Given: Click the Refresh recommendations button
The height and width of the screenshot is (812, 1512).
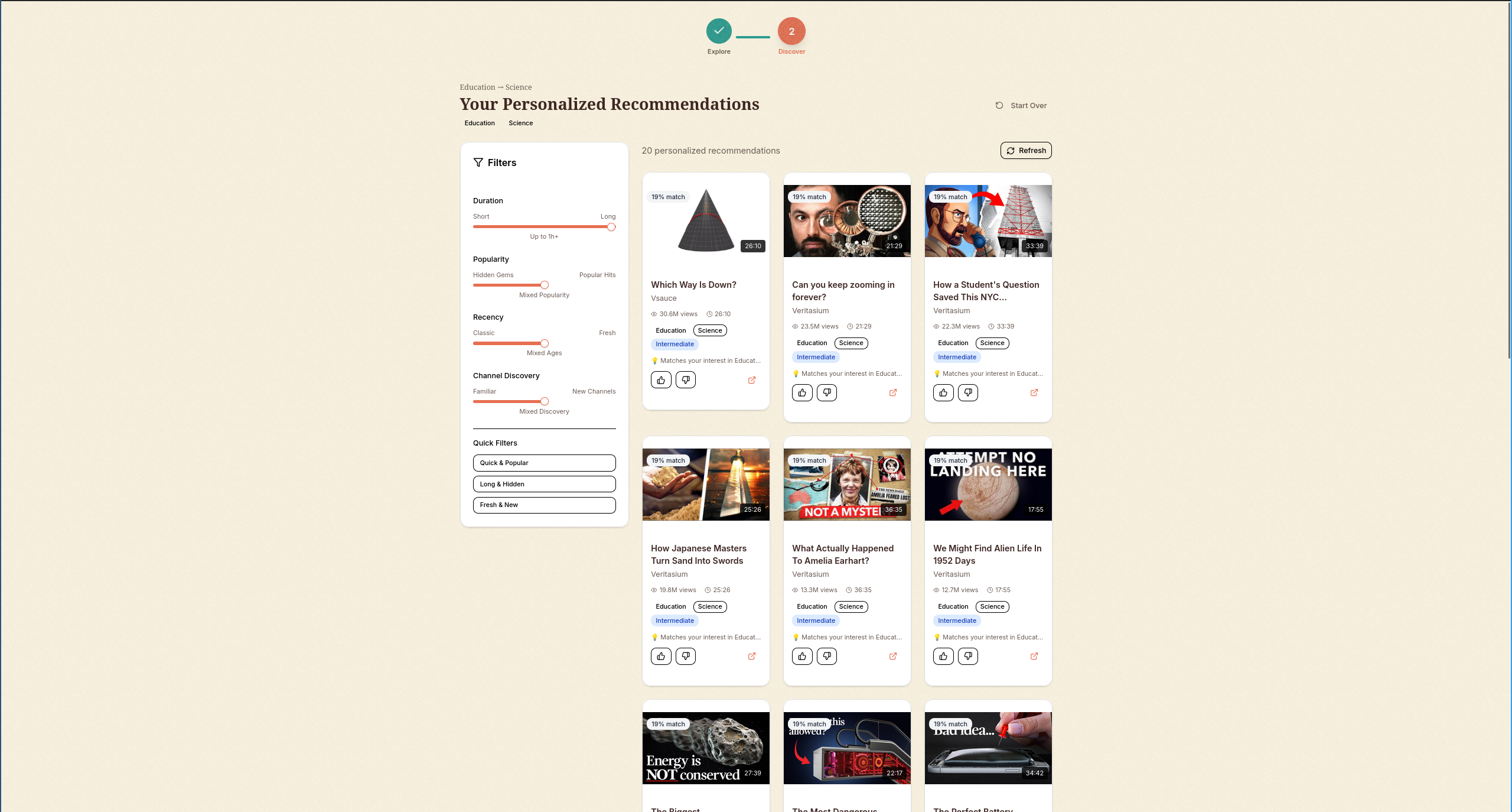Looking at the screenshot, I should (x=1026, y=151).
